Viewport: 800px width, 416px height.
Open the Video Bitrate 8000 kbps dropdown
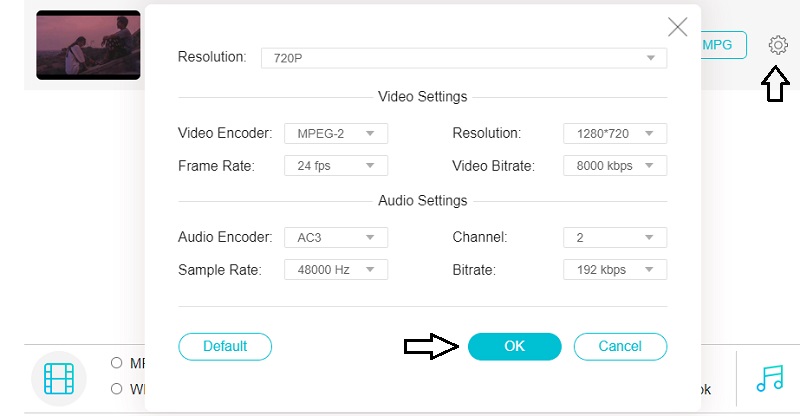[614, 166]
